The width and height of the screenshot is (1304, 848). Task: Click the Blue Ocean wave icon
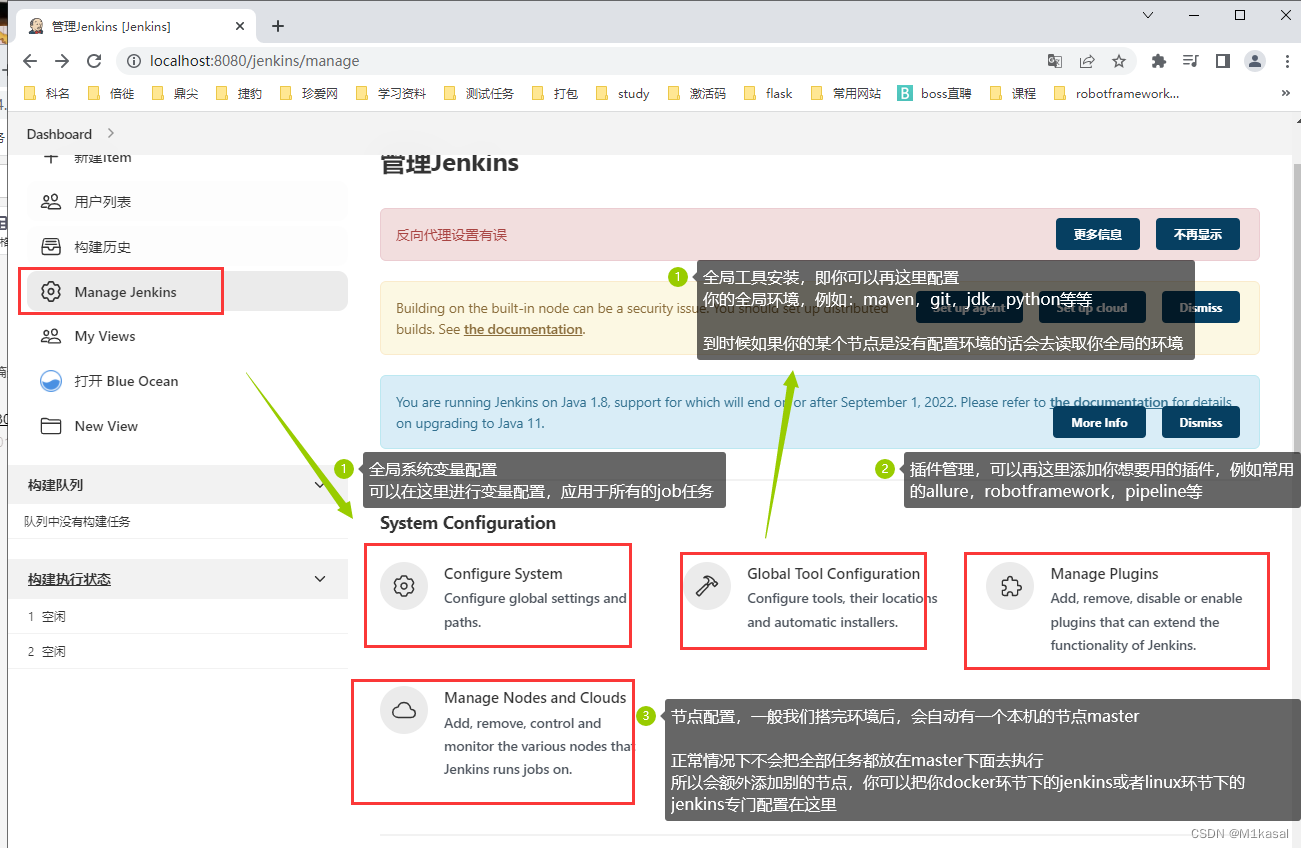point(51,381)
